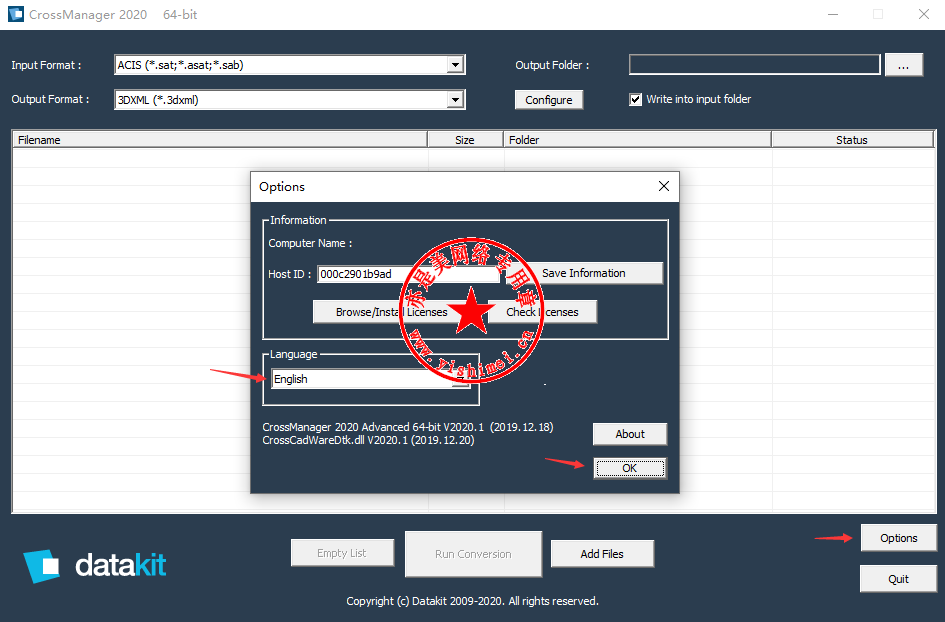Click the CrossManager 2020 Advanced version text
945x622 pixels.
tap(408, 427)
